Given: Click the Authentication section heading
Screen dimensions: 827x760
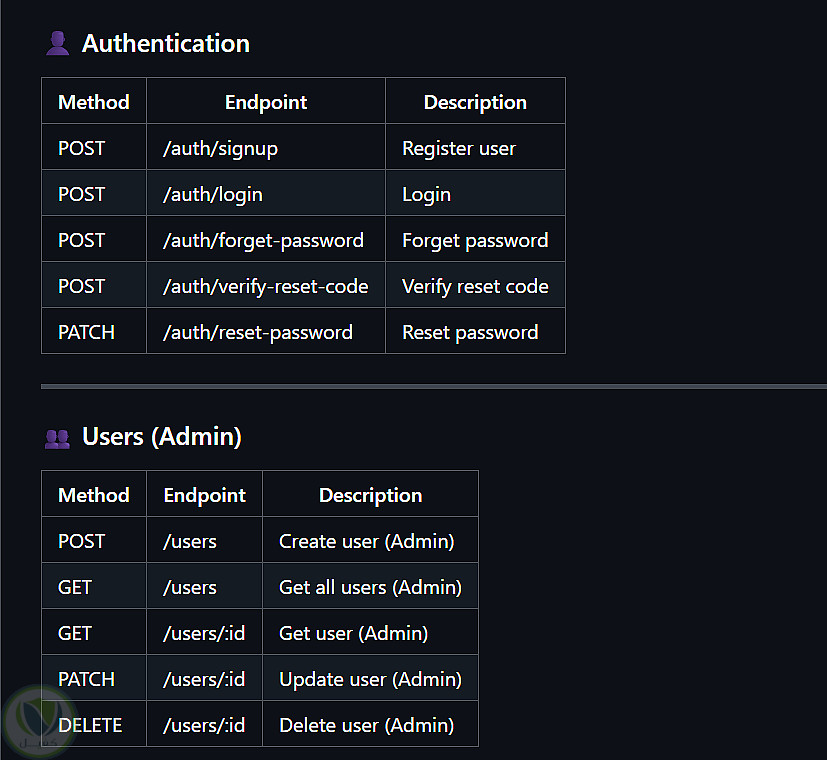Looking at the screenshot, I should point(166,43).
